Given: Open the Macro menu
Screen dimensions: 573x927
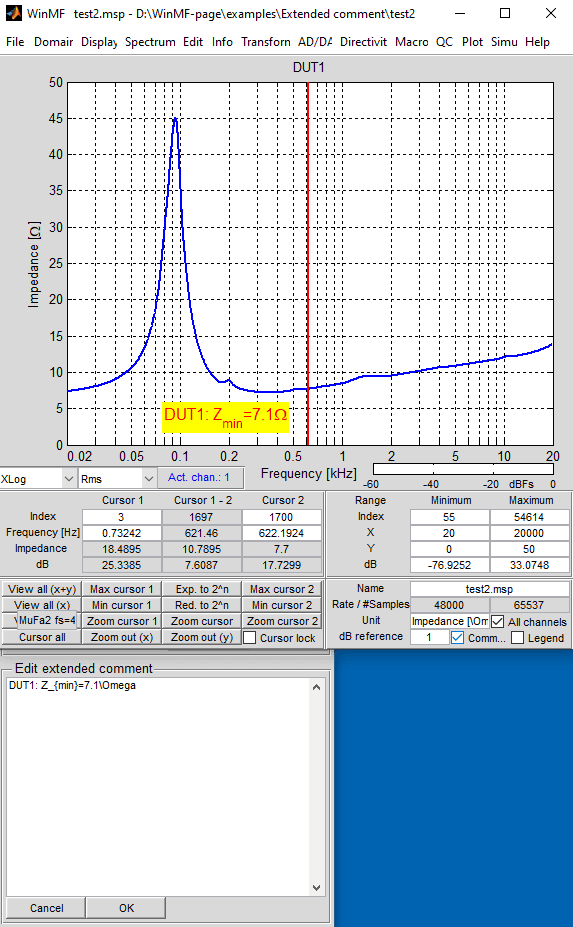Looking at the screenshot, I should point(412,42).
